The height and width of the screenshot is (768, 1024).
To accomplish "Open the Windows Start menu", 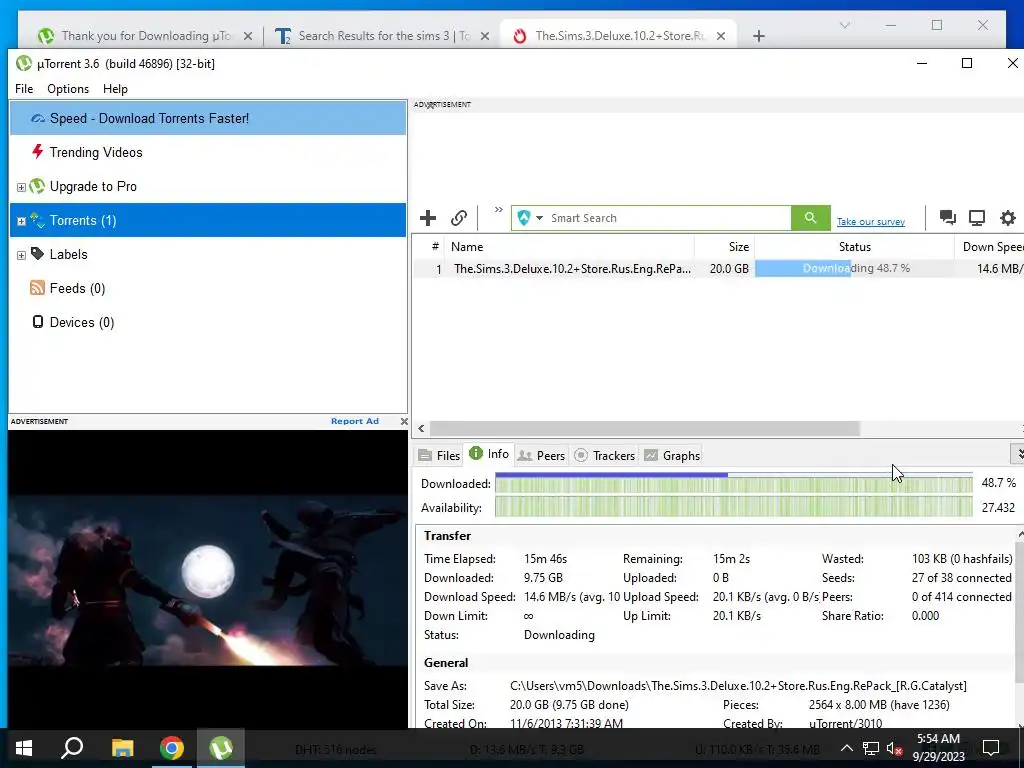I will (24, 748).
